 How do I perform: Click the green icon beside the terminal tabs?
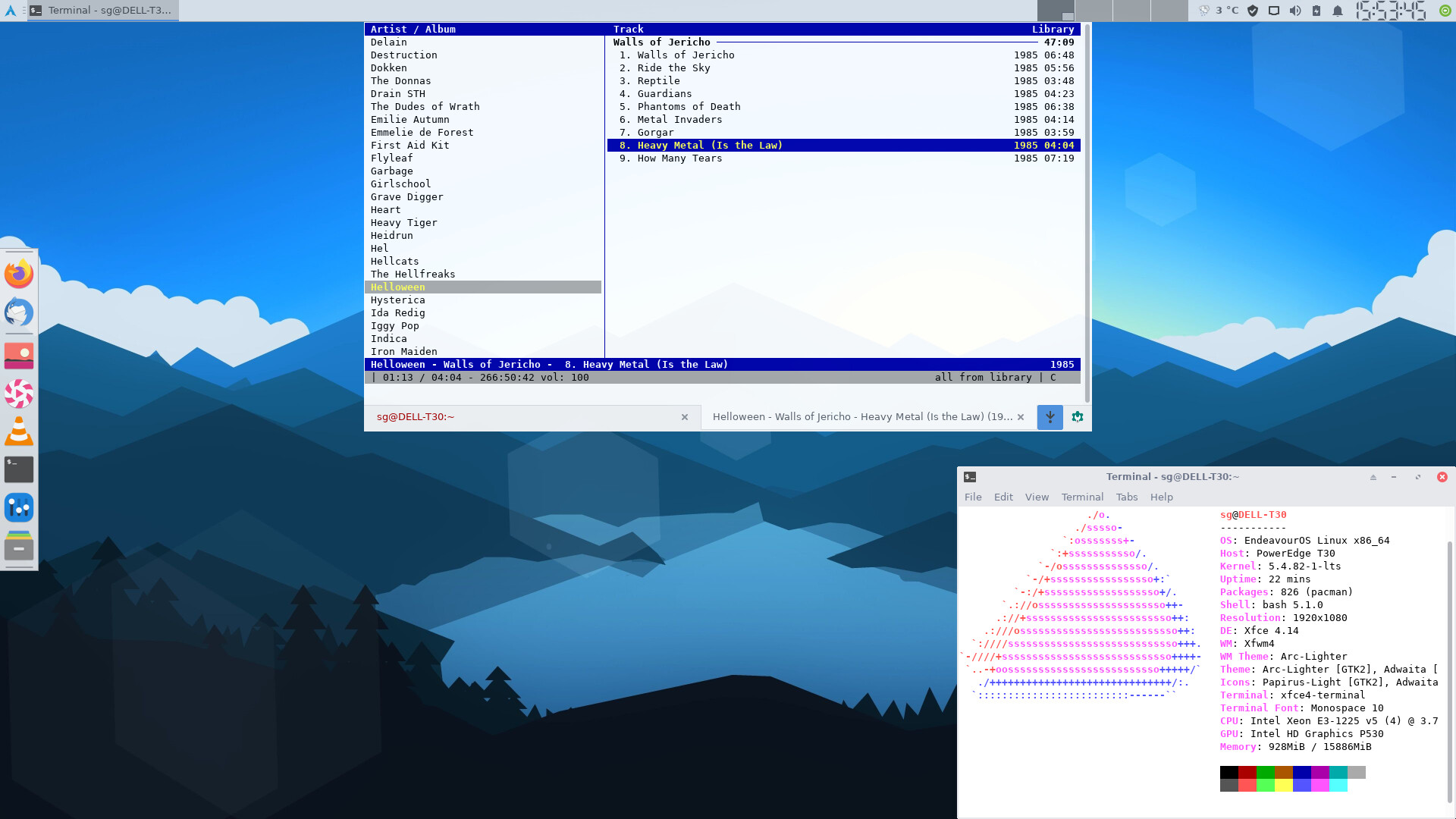click(1078, 417)
